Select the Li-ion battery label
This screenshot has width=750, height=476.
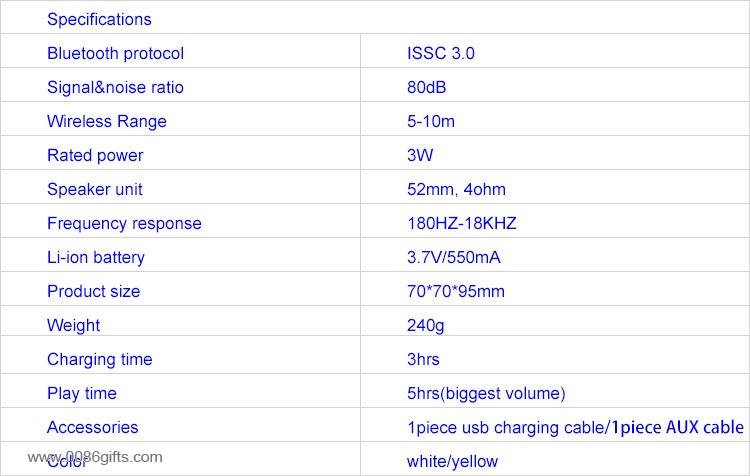96,257
